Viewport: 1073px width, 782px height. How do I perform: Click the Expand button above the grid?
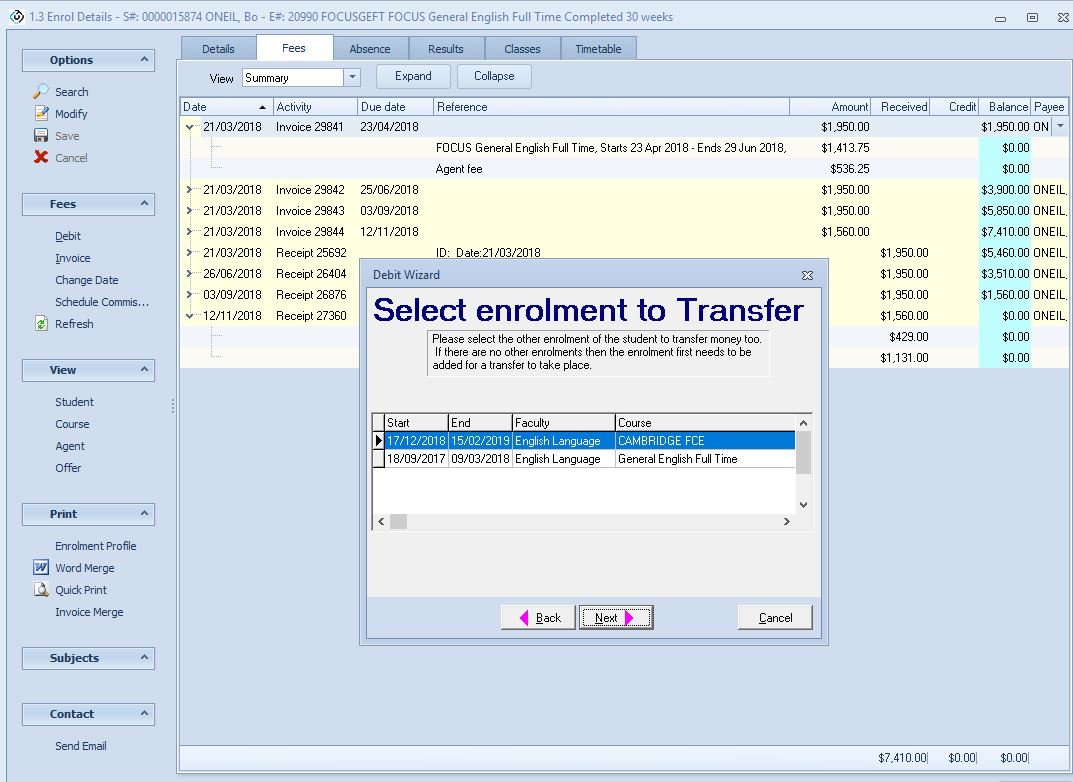(x=412, y=76)
